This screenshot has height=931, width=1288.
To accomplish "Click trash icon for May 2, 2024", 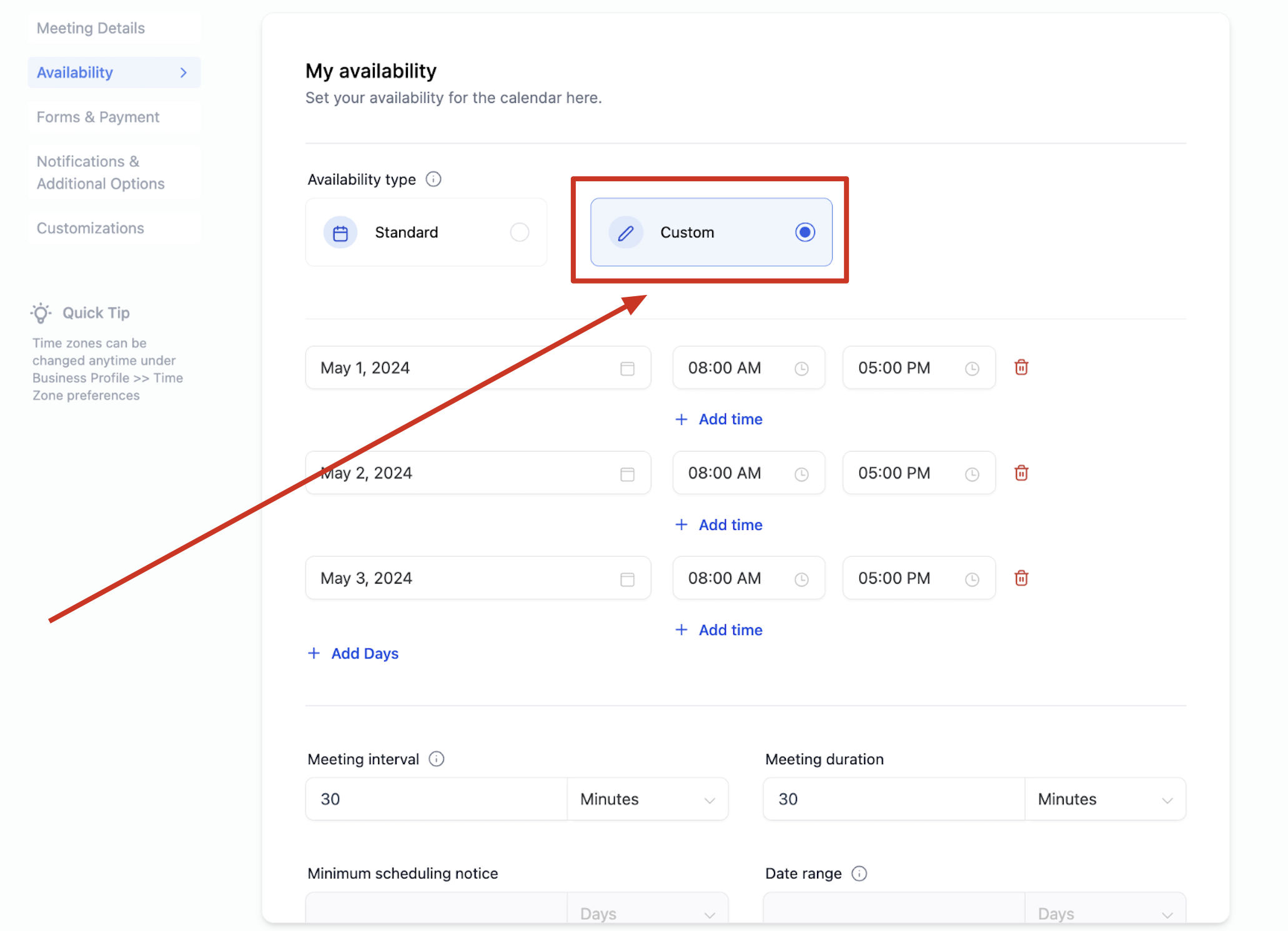I will click(1021, 473).
